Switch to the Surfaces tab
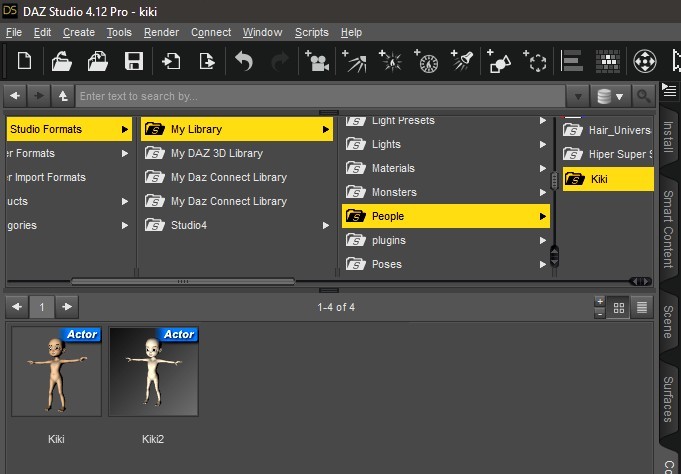The image size is (681, 474). click(x=669, y=399)
